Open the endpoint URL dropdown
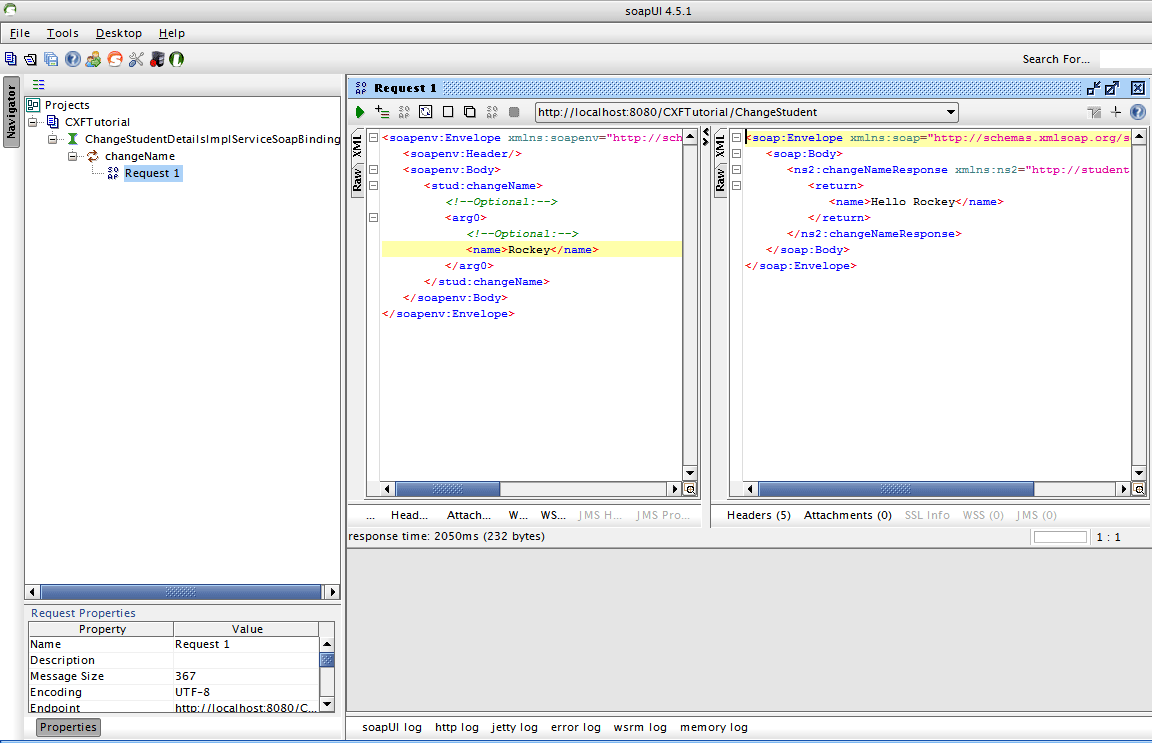Image resolution: width=1152 pixels, height=743 pixels. point(951,112)
